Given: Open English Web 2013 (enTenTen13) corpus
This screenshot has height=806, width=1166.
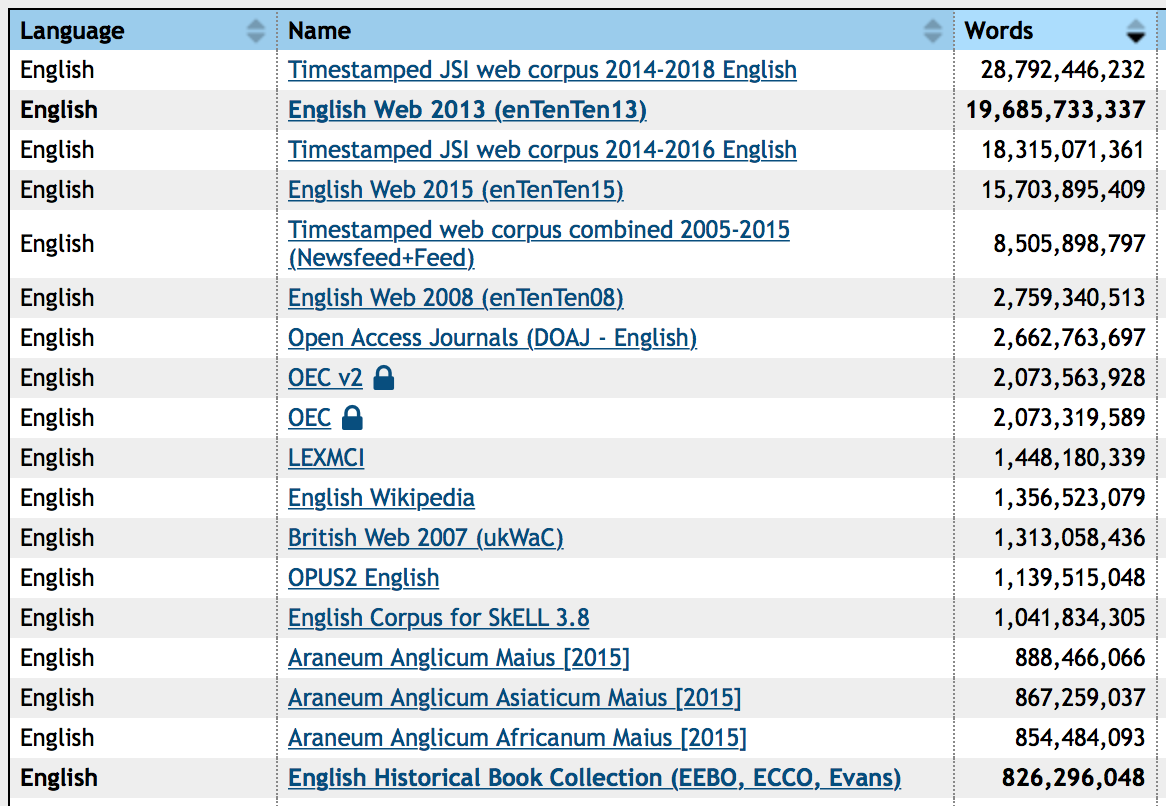Looking at the screenshot, I should coord(467,110).
